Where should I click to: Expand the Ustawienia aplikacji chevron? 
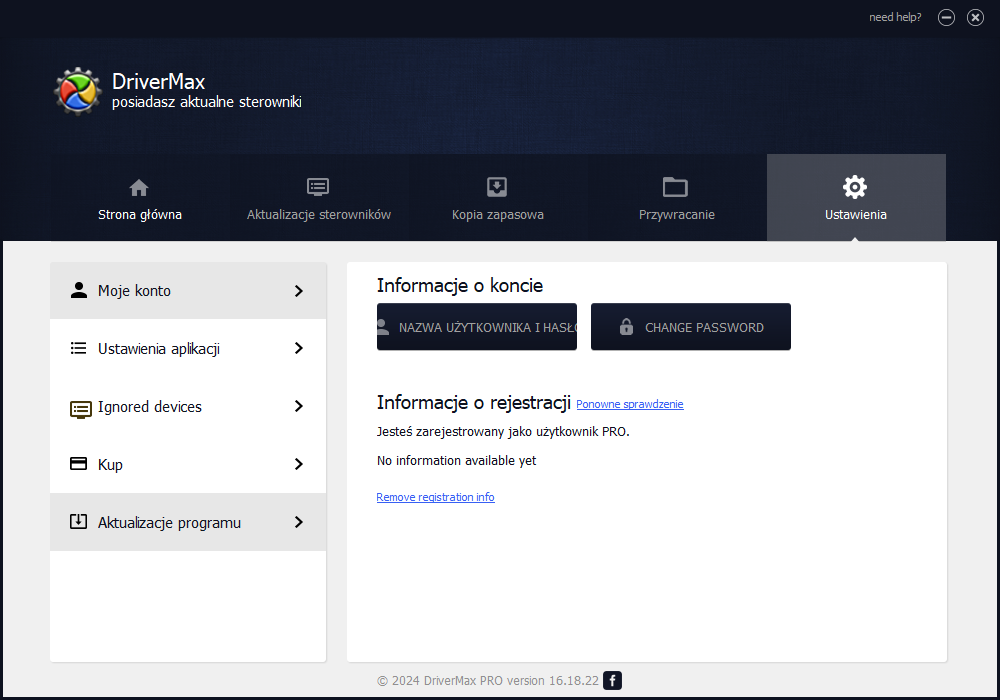coord(298,348)
